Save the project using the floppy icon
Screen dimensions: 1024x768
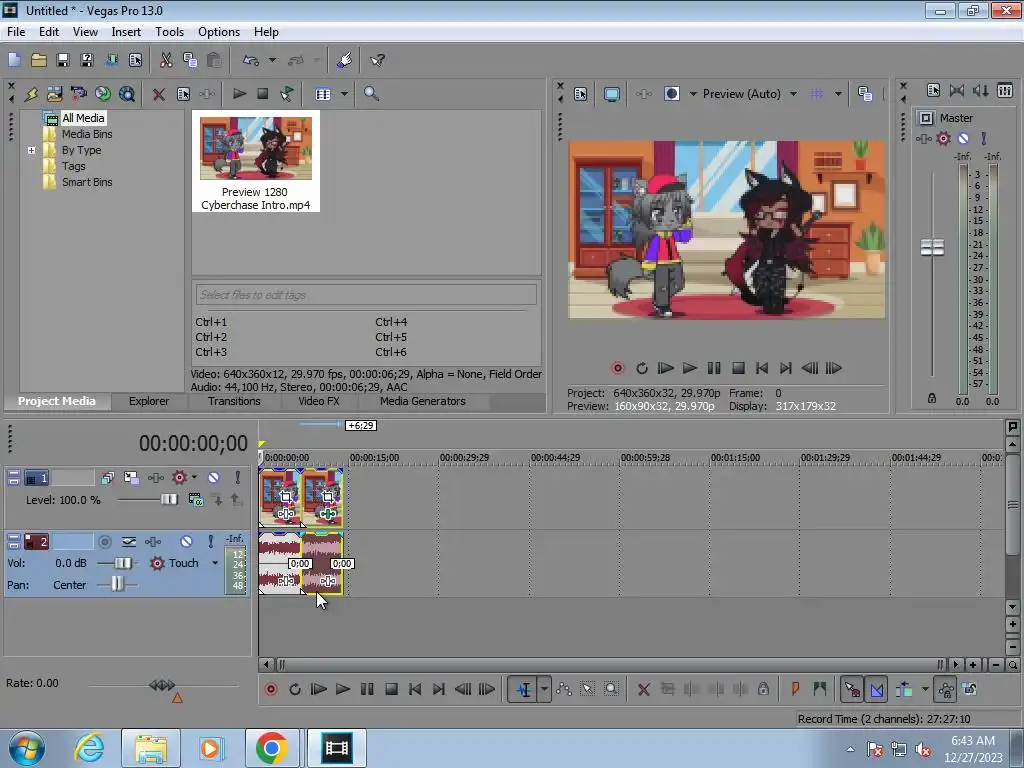63,60
